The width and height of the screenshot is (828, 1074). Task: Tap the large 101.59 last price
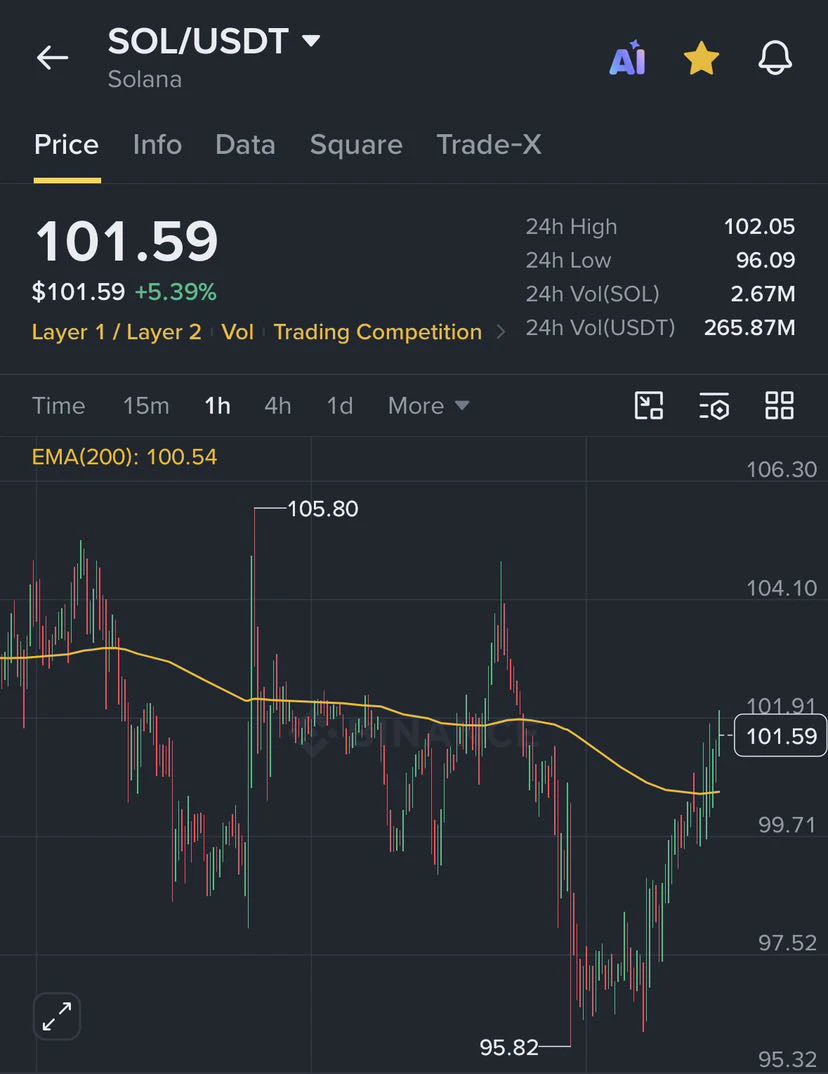pos(127,242)
